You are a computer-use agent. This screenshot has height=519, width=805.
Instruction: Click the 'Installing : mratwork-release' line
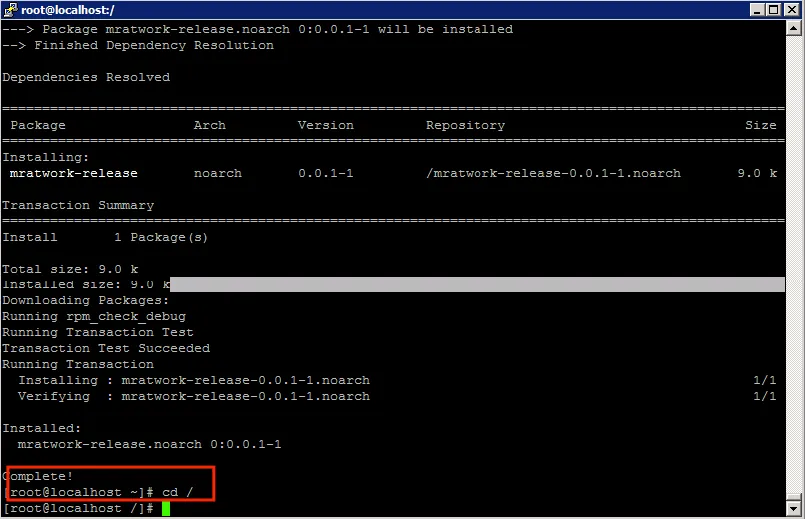pos(194,380)
